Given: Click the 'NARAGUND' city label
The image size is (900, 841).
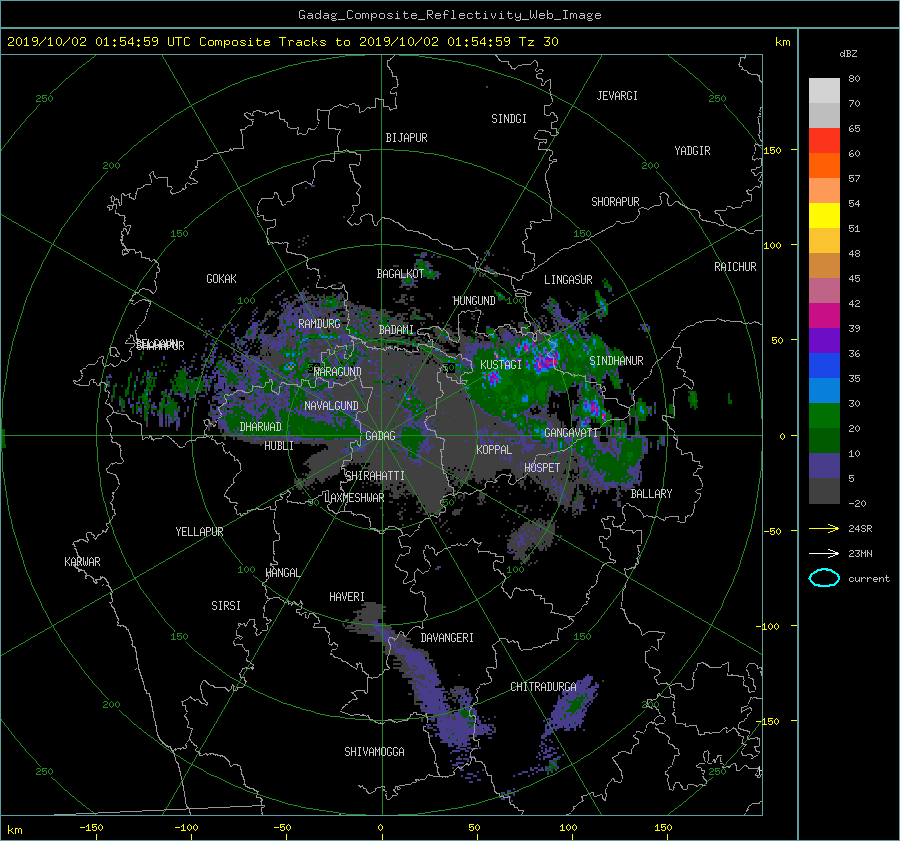Looking at the screenshot, I should coord(338,372).
